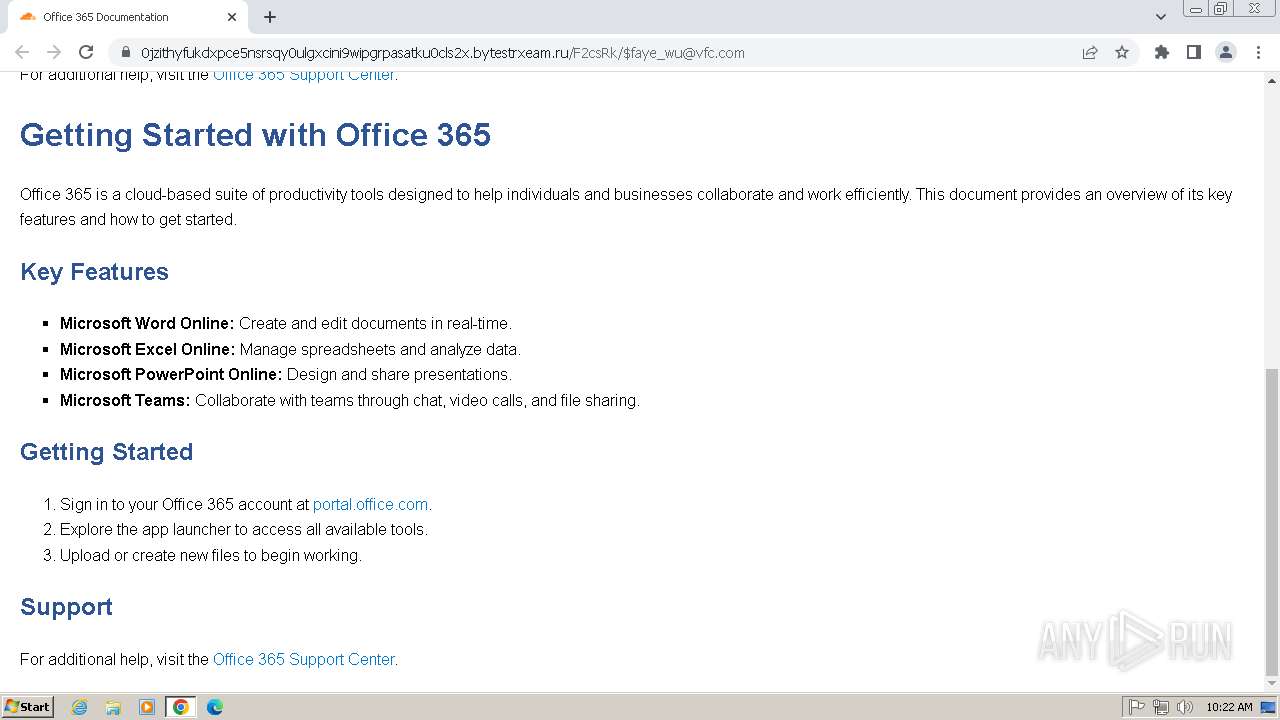Open File Explorer folder from taskbar
The image size is (1280, 720).
[x=113, y=707]
